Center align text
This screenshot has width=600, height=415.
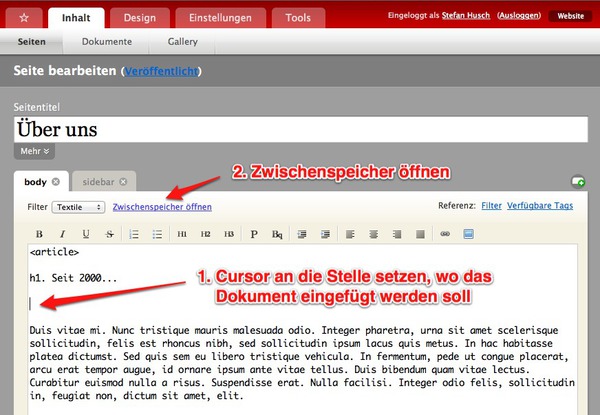click(x=373, y=234)
